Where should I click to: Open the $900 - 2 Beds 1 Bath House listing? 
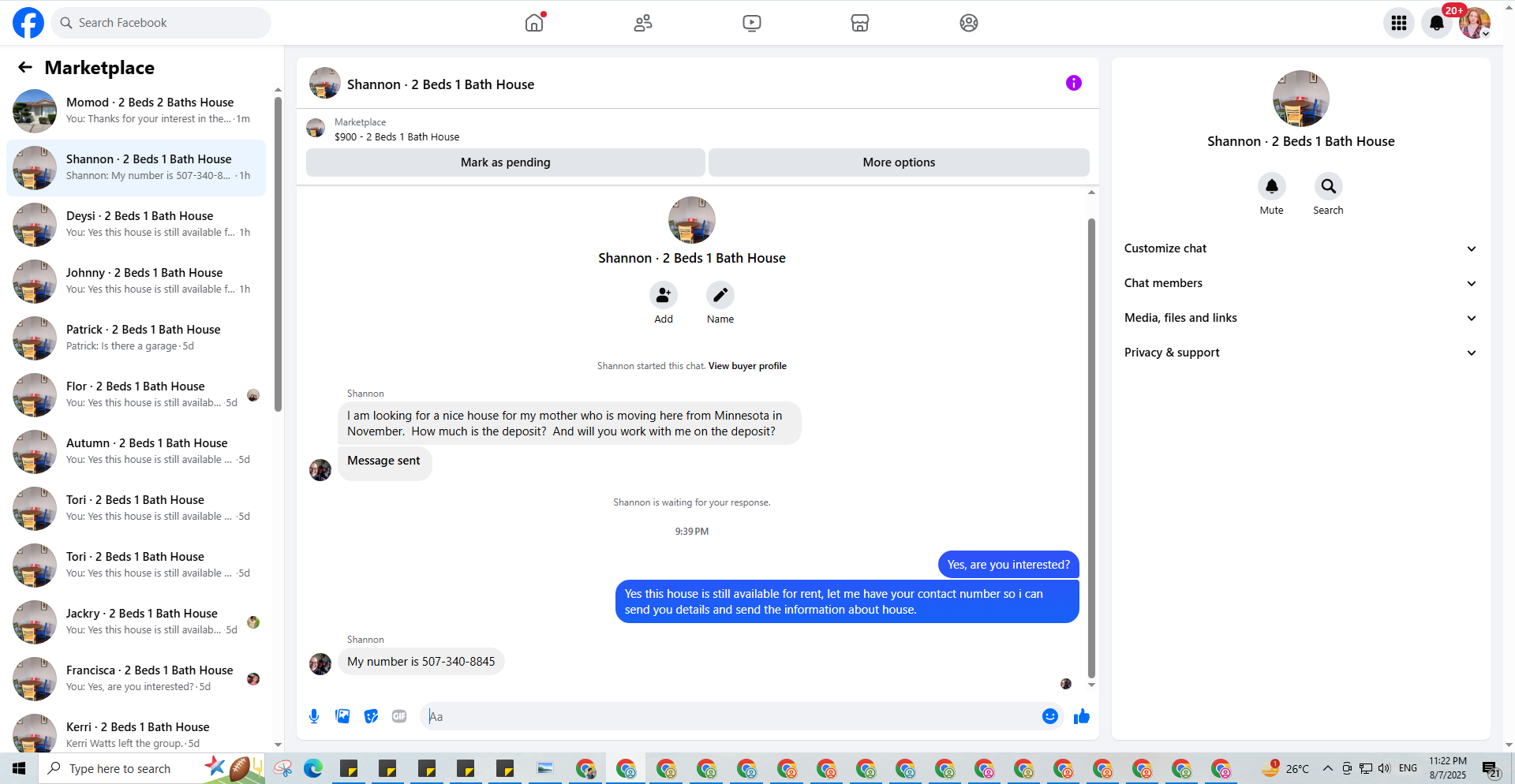[x=397, y=136]
